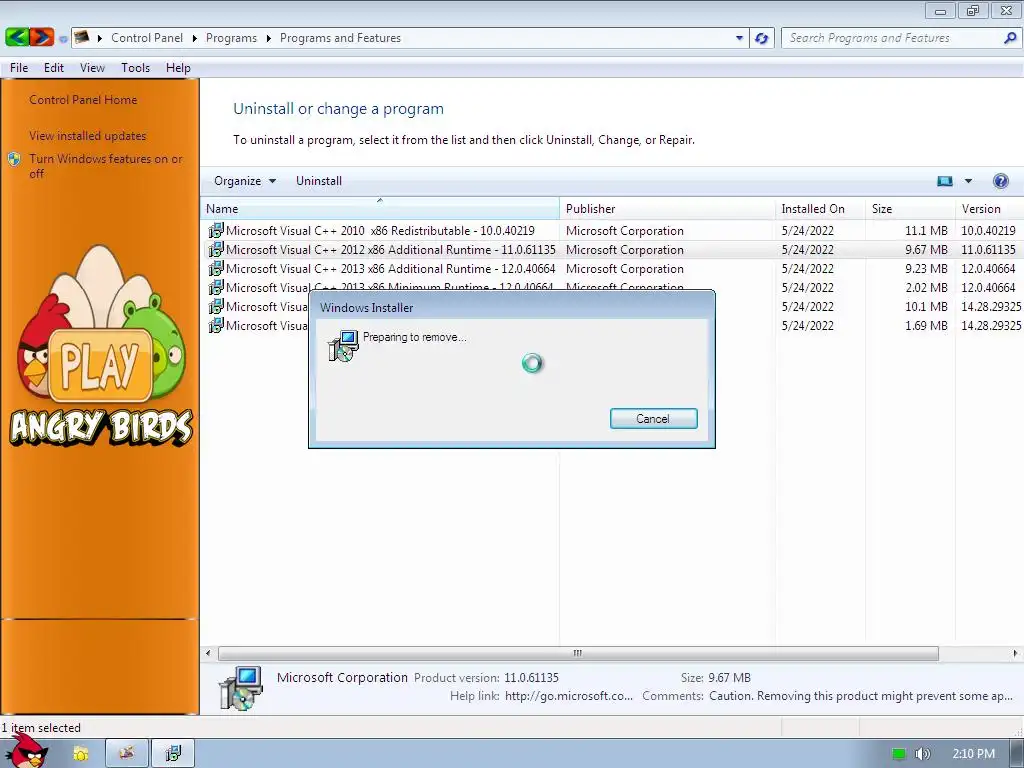Open the Edit menu
1024x768 pixels.
pyautogui.click(x=54, y=68)
